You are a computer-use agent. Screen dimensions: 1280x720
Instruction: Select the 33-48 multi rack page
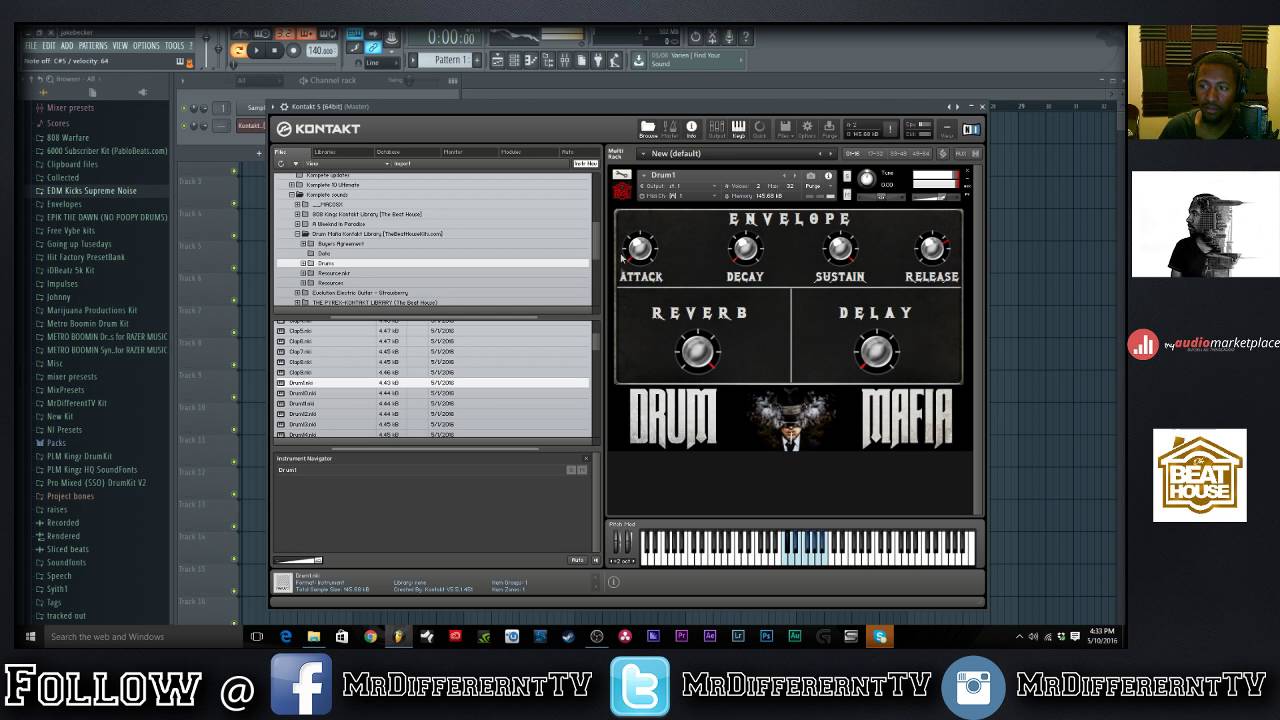click(x=899, y=154)
